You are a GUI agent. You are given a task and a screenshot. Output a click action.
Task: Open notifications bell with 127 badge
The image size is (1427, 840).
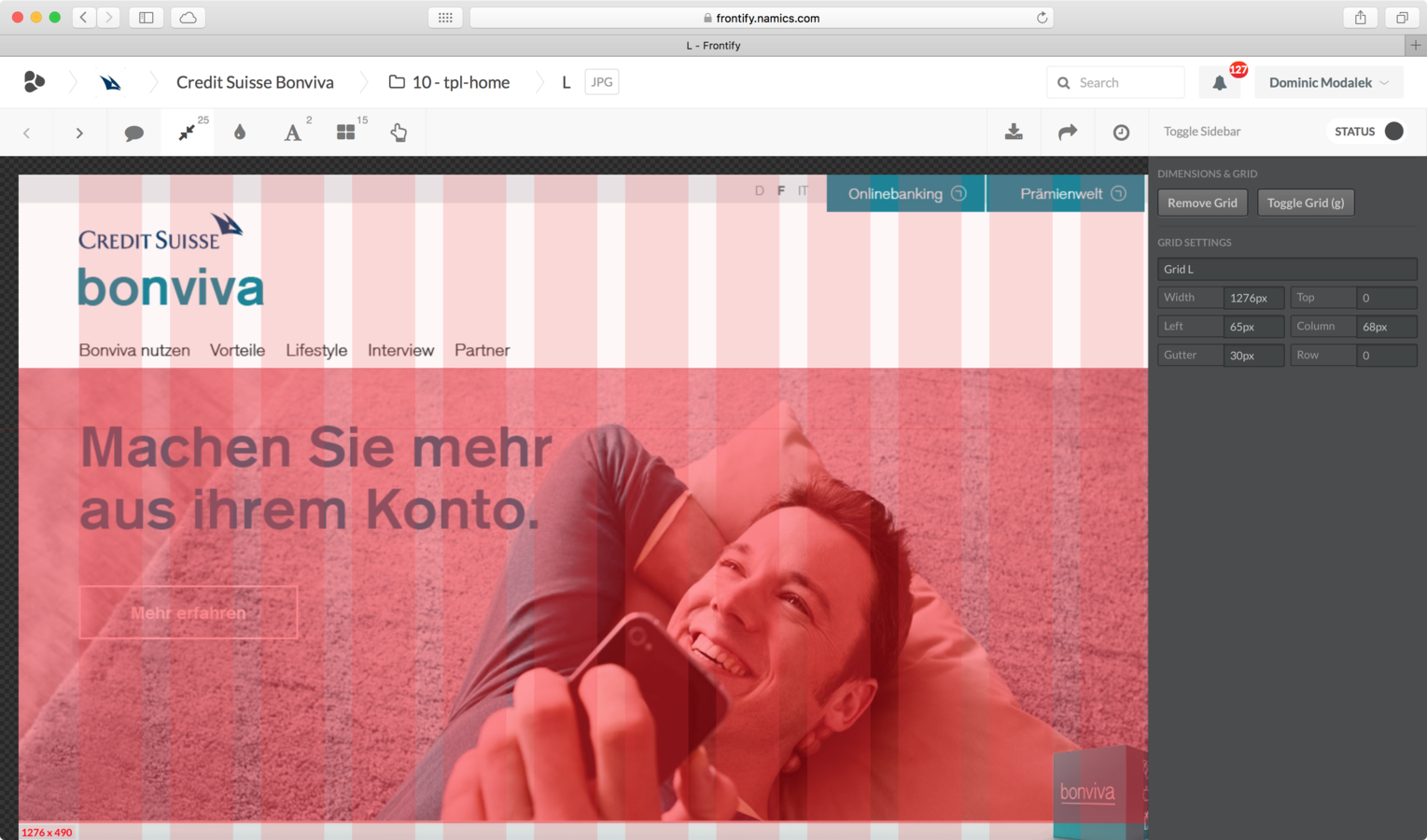[x=1220, y=82]
